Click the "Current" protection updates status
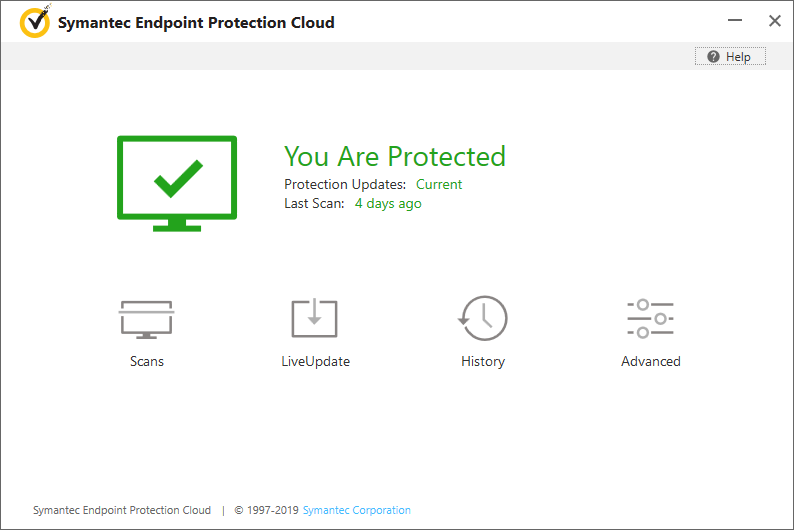Viewport: 794px width, 530px height. point(439,184)
